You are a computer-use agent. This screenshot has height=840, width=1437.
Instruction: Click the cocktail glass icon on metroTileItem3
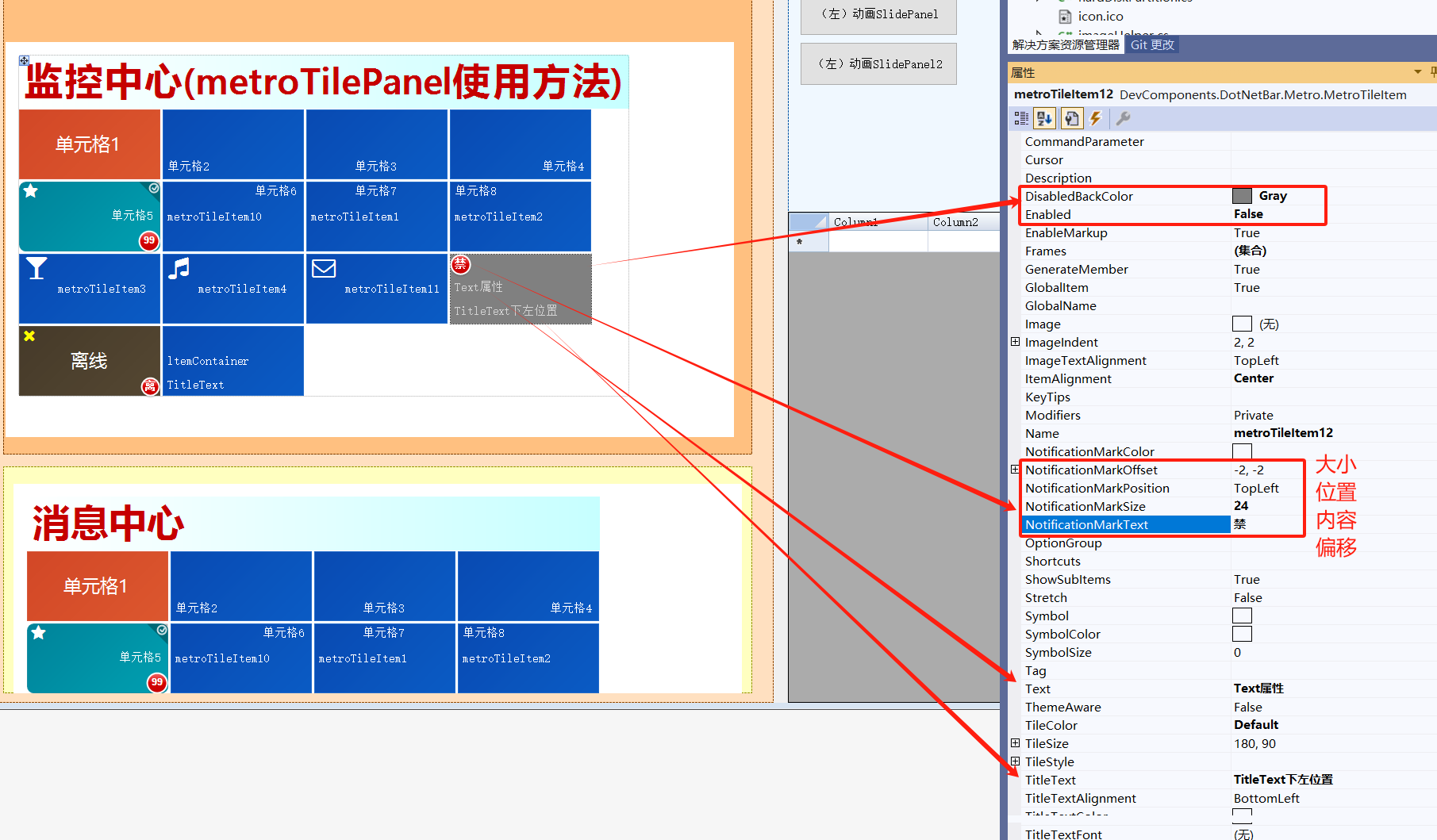tap(37, 268)
